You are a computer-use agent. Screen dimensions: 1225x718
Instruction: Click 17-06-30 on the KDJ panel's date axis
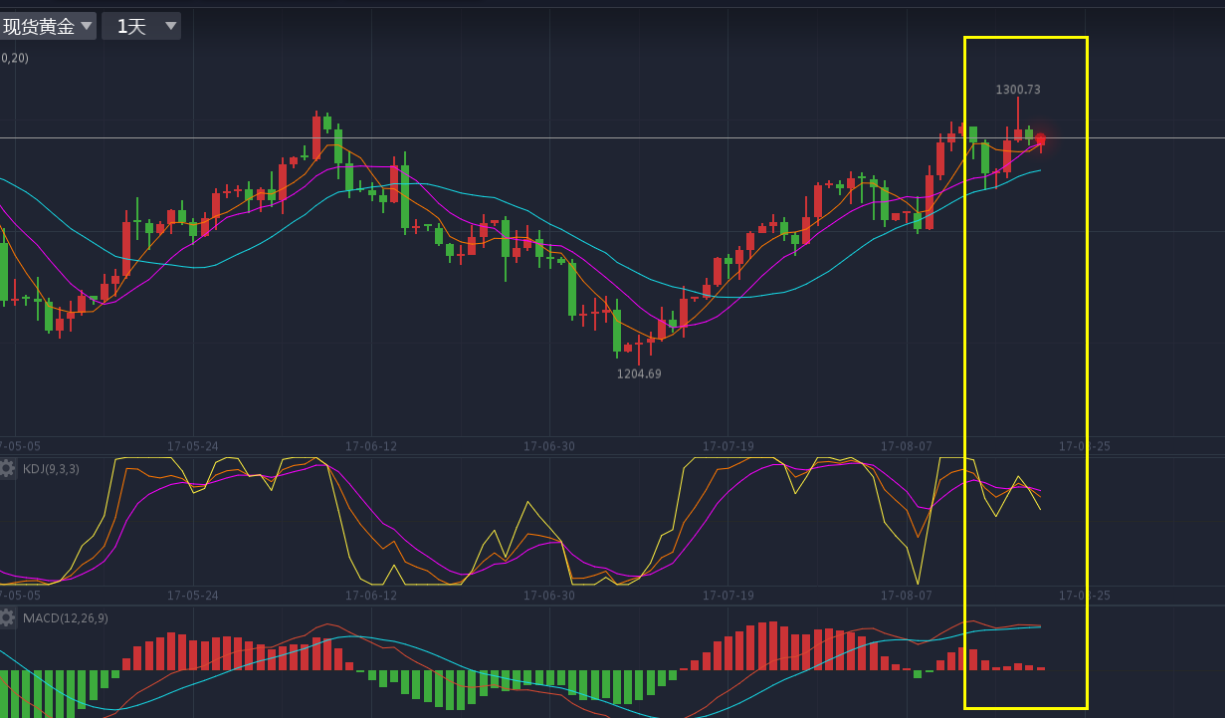[x=549, y=595]
